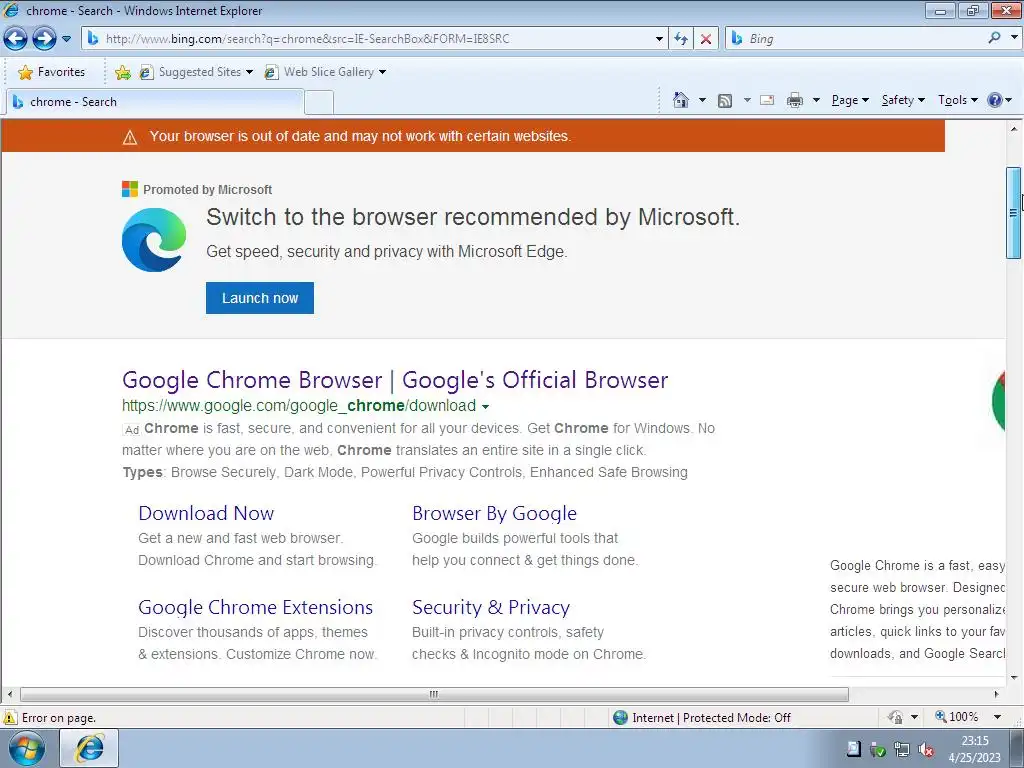This screenshot has width=1024, height=768.
Task: Click the vertical scrollbar down arrow
Action: [x=1014, y=677]
